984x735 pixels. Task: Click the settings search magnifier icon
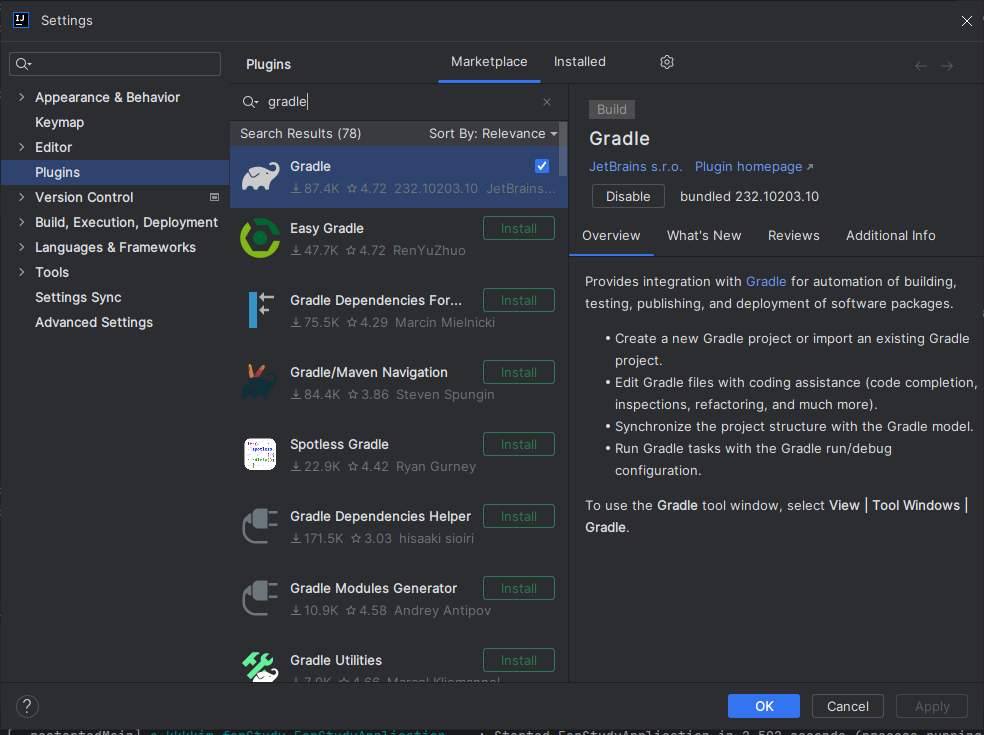point(23,63)
